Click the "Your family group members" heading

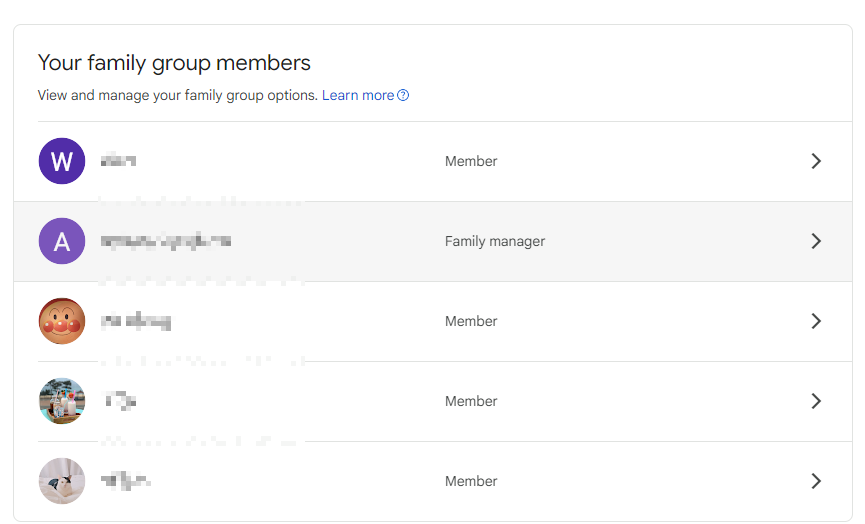click(174, 63)
